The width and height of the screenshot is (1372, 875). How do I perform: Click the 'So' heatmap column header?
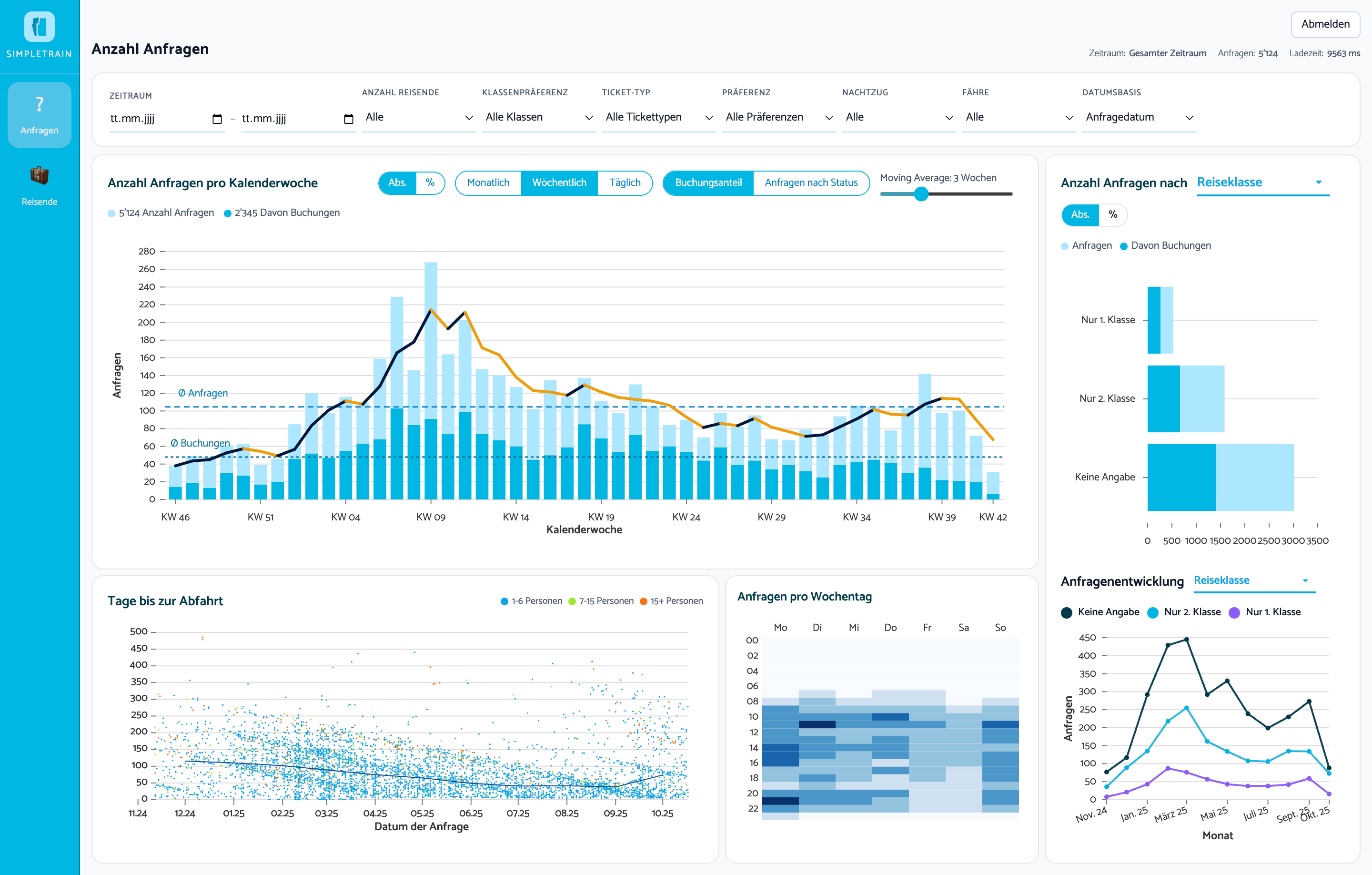click(x=1000, y=628)
